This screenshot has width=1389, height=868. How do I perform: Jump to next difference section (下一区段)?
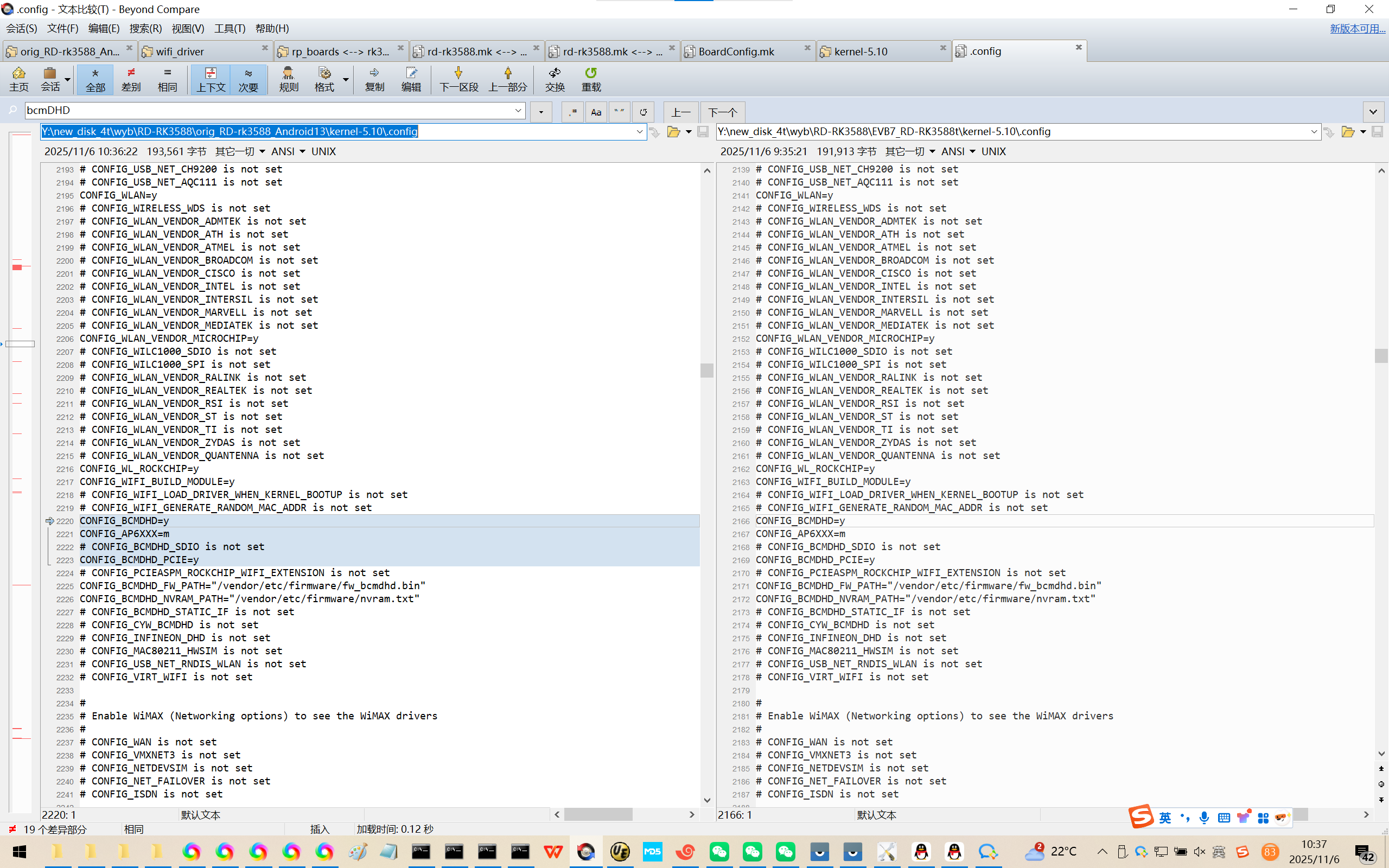pos(458,79)
